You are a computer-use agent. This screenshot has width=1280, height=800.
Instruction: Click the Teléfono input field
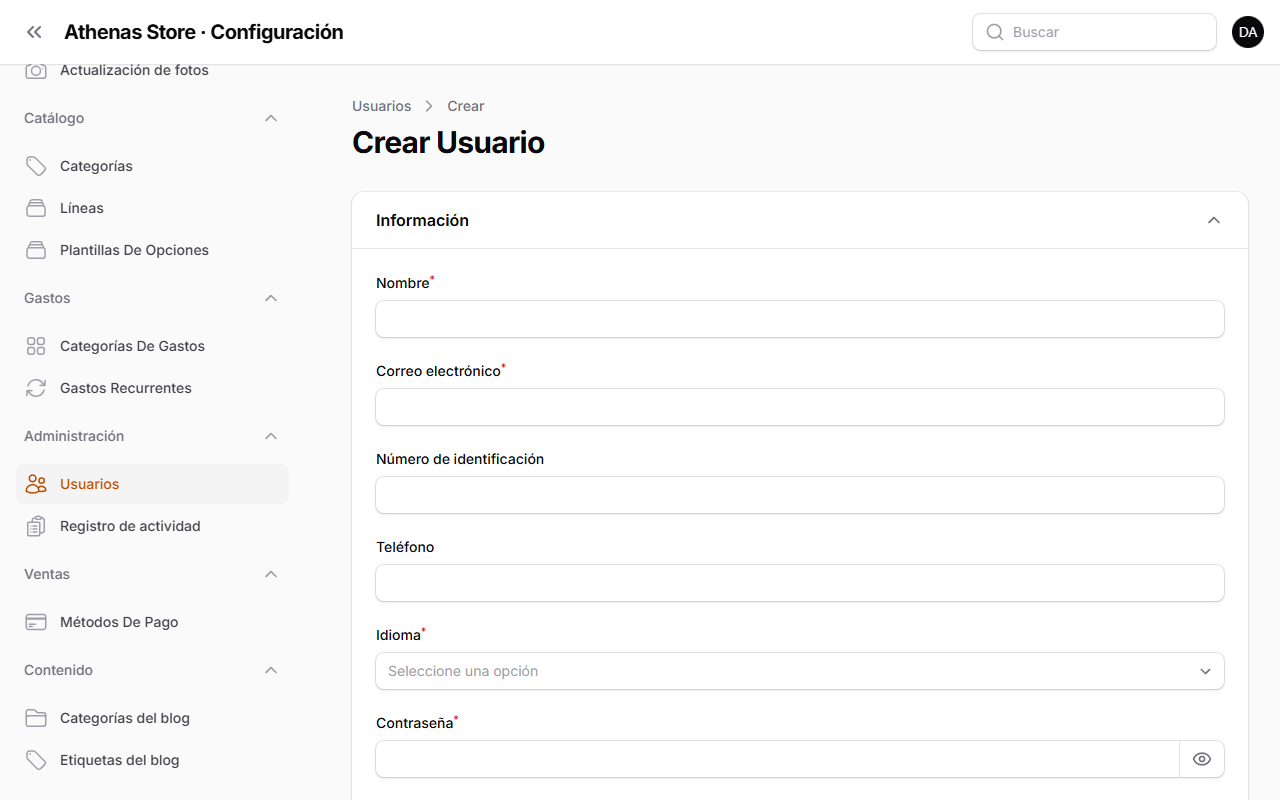800,583
